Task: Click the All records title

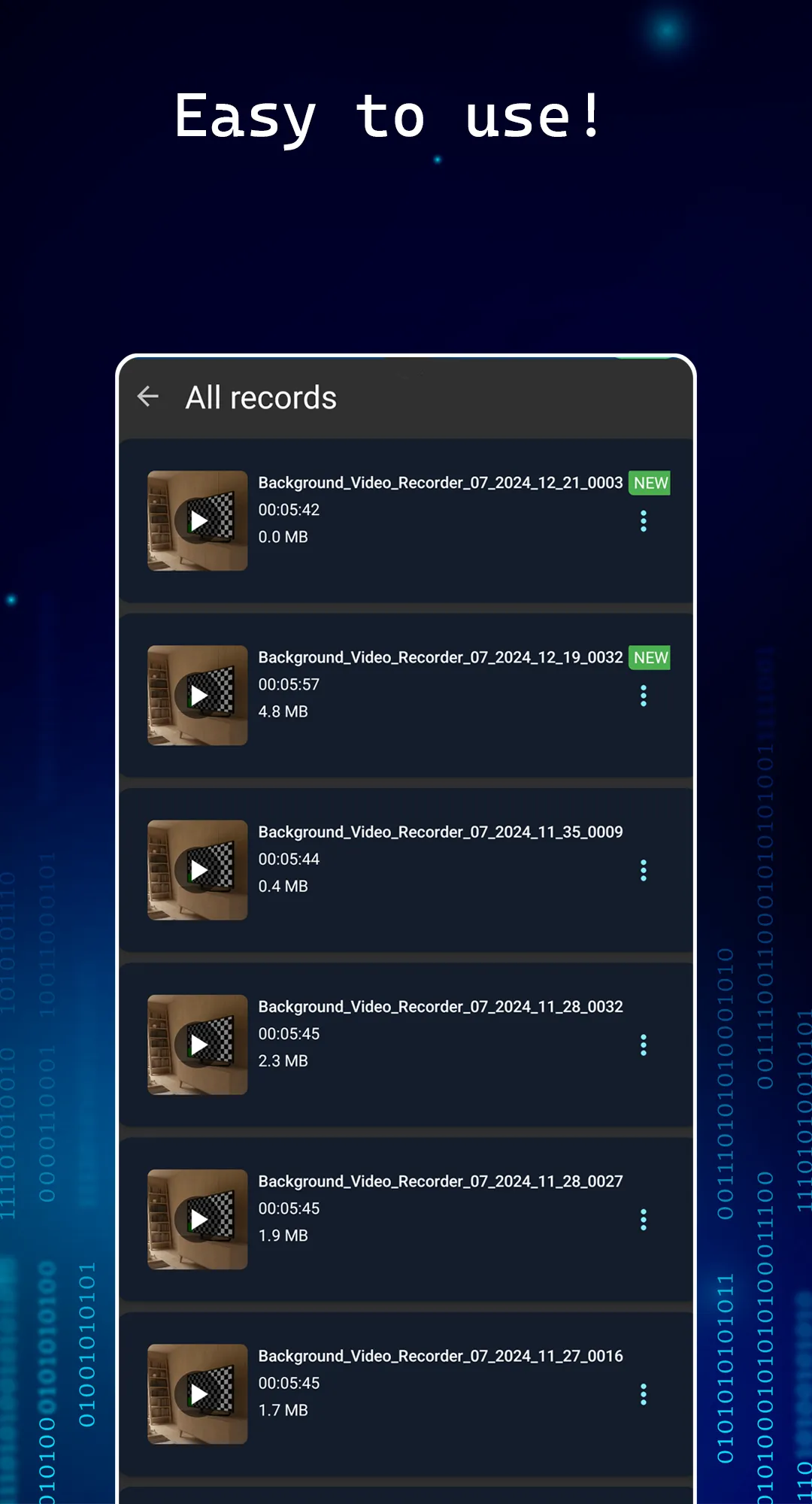Action: point(261,397)
